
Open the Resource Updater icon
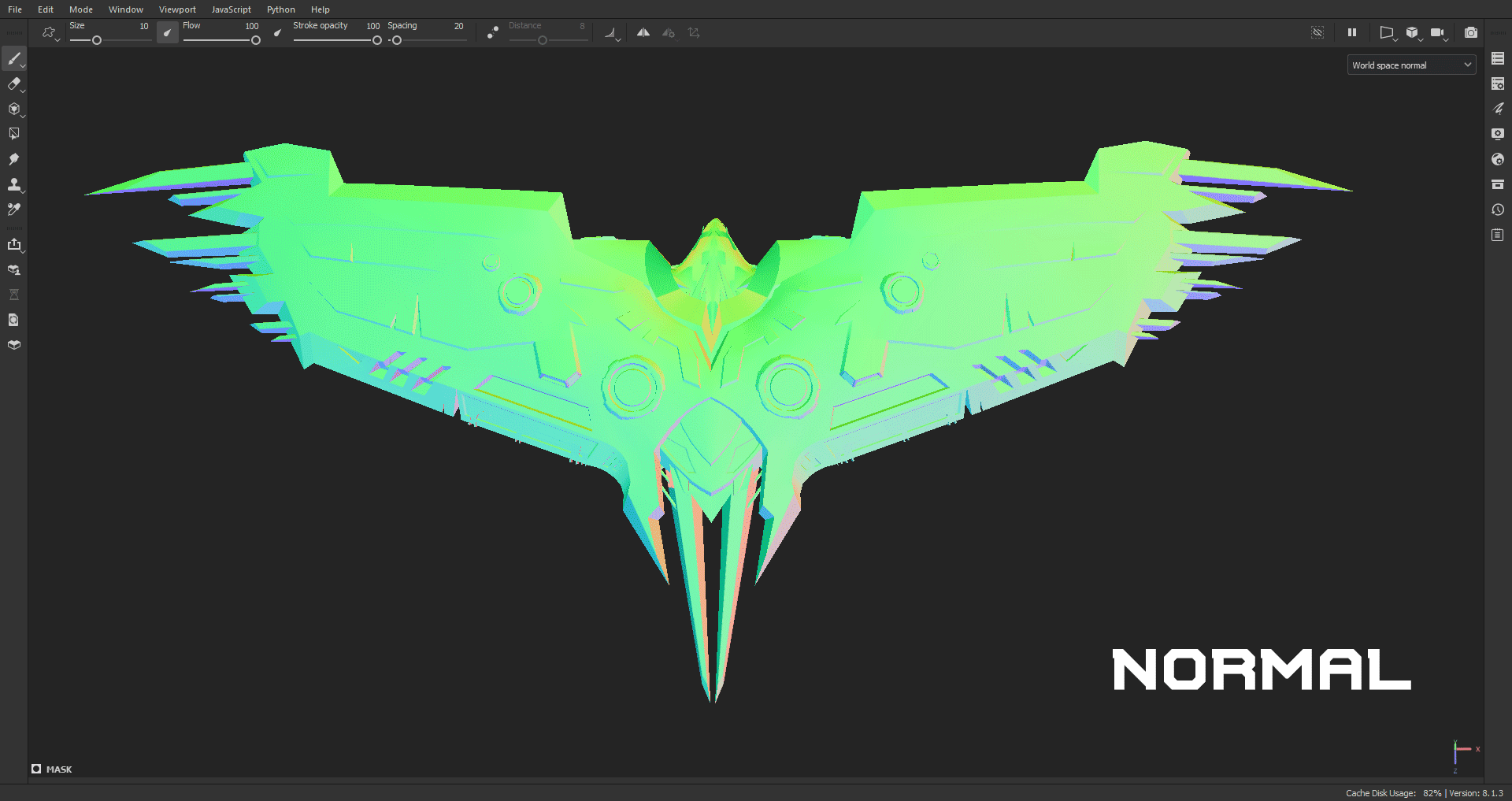14,320
